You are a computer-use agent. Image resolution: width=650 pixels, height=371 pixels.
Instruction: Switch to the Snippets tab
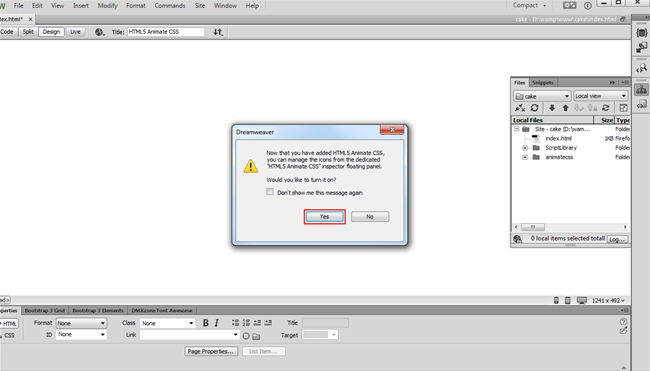pos(543,82)
